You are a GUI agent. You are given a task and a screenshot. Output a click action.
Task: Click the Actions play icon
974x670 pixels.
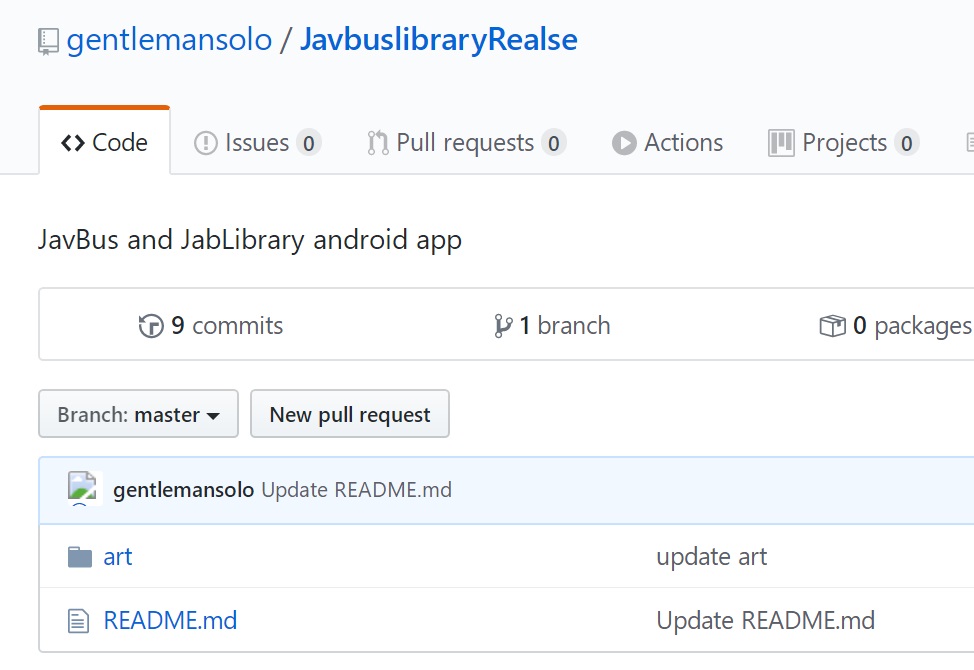[x=625, y=143]
